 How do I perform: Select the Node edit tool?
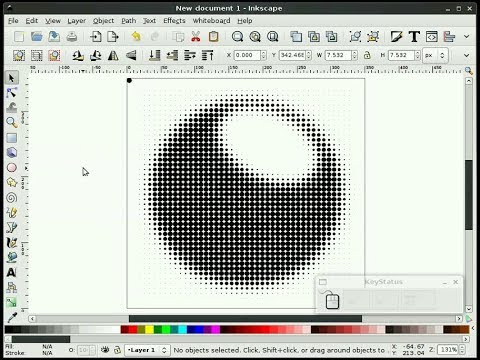[12, 93]
